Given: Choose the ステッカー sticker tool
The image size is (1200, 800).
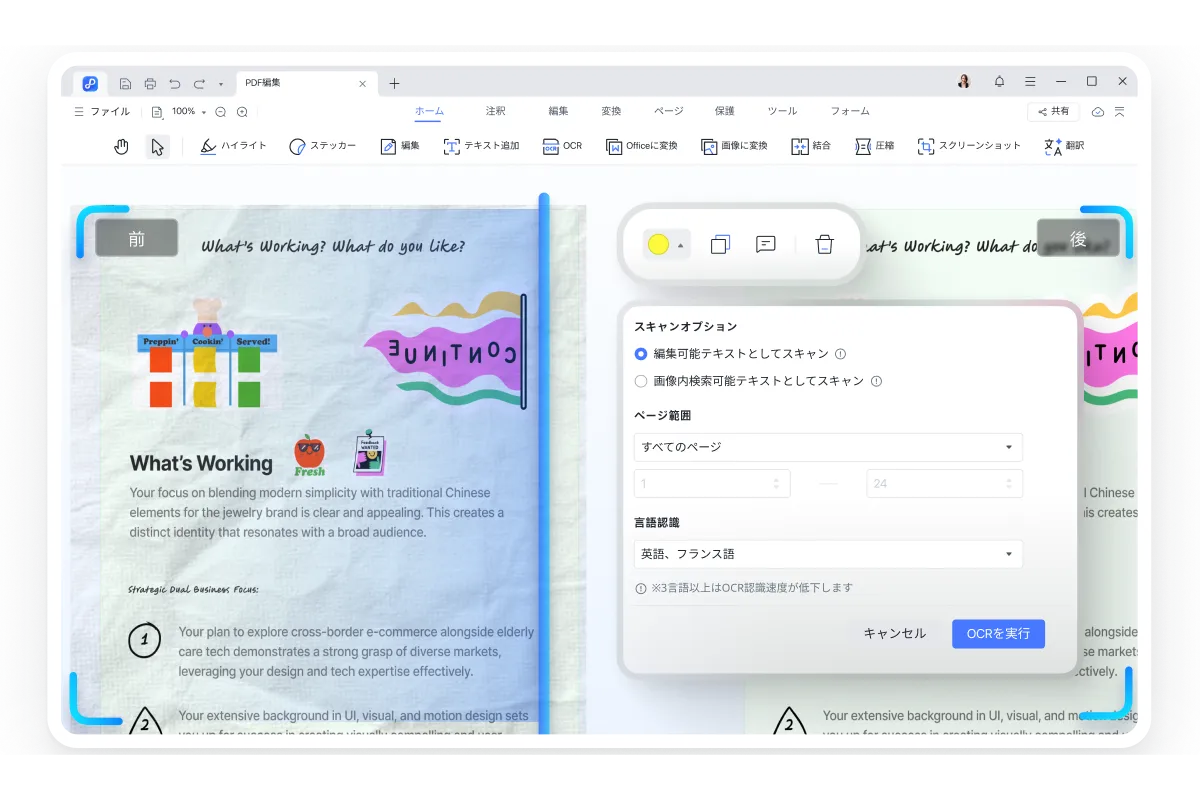Looking at the screenshot, I should (322, 146).
